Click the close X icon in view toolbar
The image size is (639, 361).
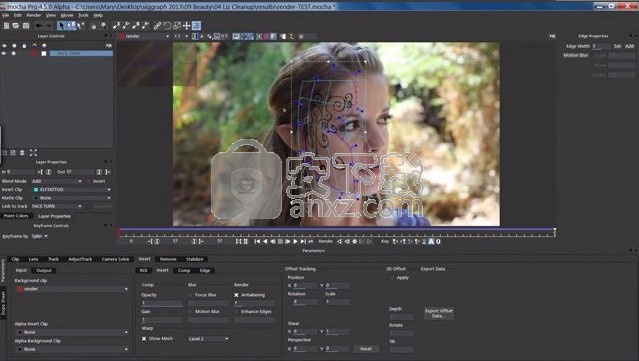301,36
